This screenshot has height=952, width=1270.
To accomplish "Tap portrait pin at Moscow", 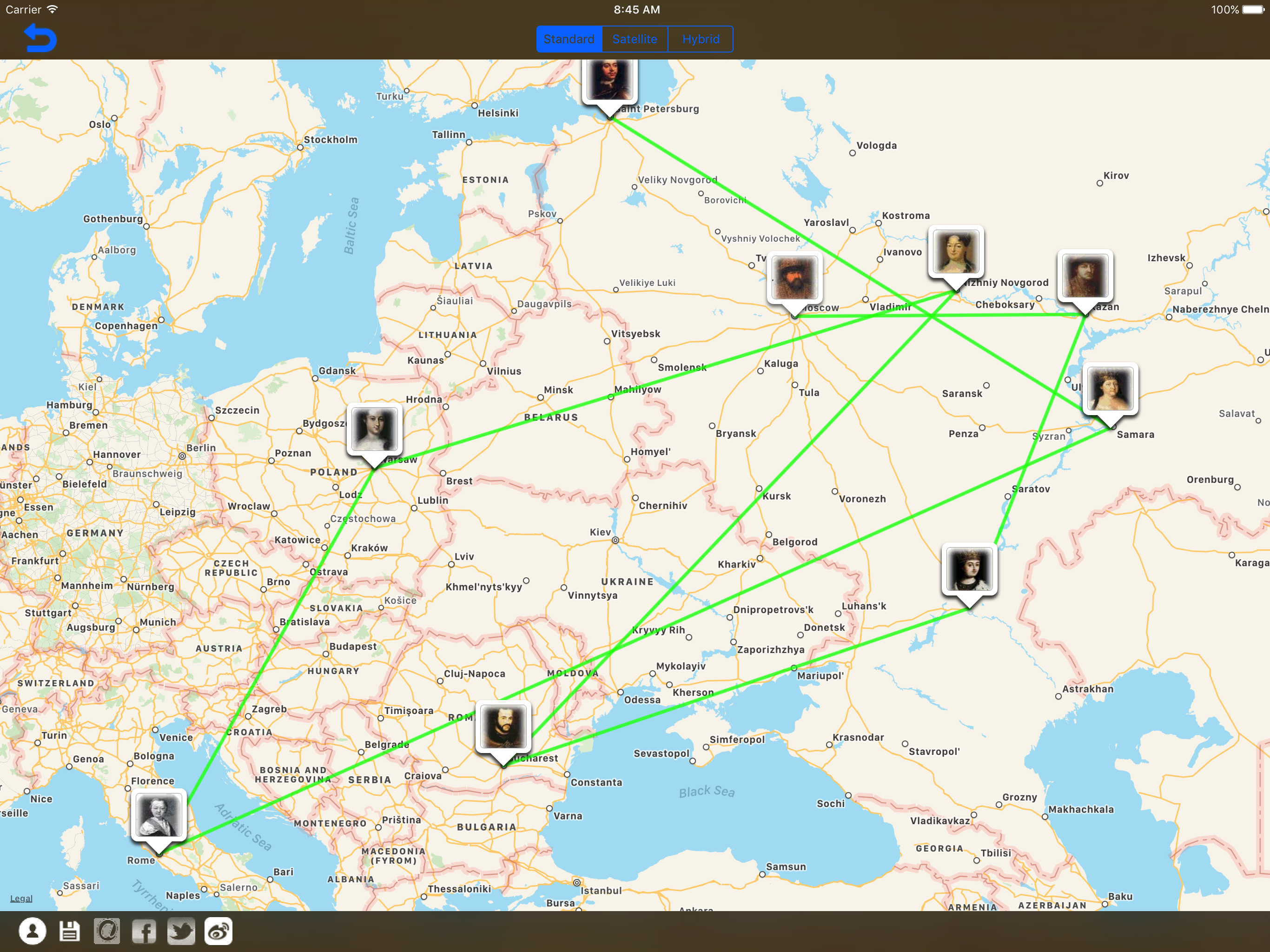I will click(x=794, y=283).
